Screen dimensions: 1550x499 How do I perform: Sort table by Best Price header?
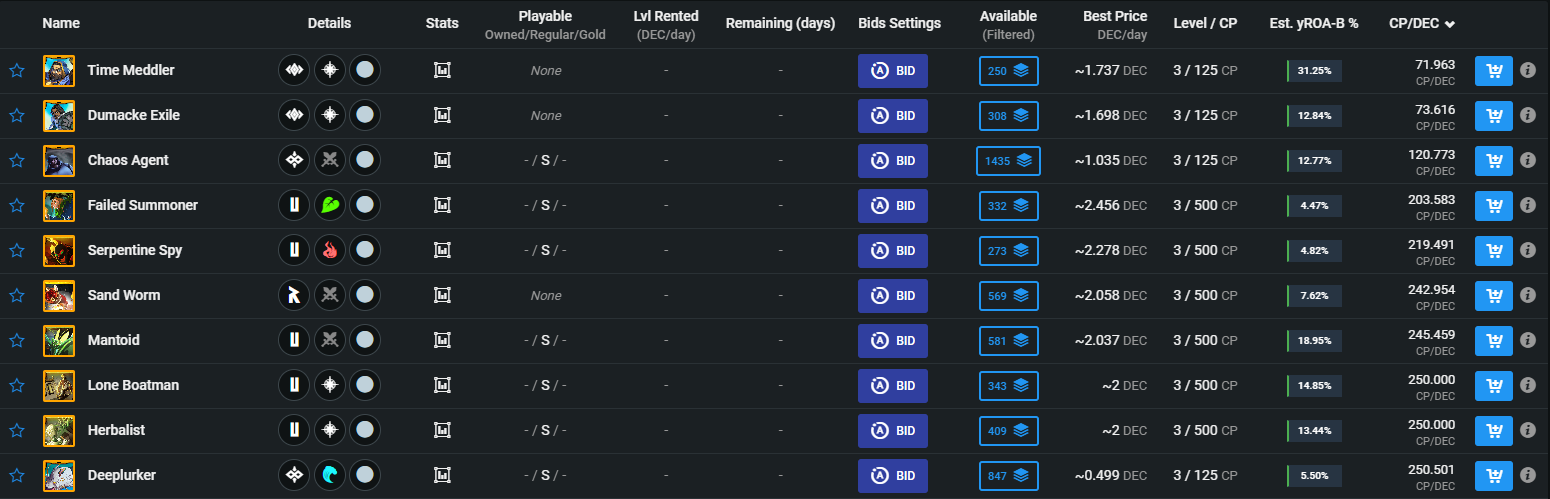(1115, 16)
